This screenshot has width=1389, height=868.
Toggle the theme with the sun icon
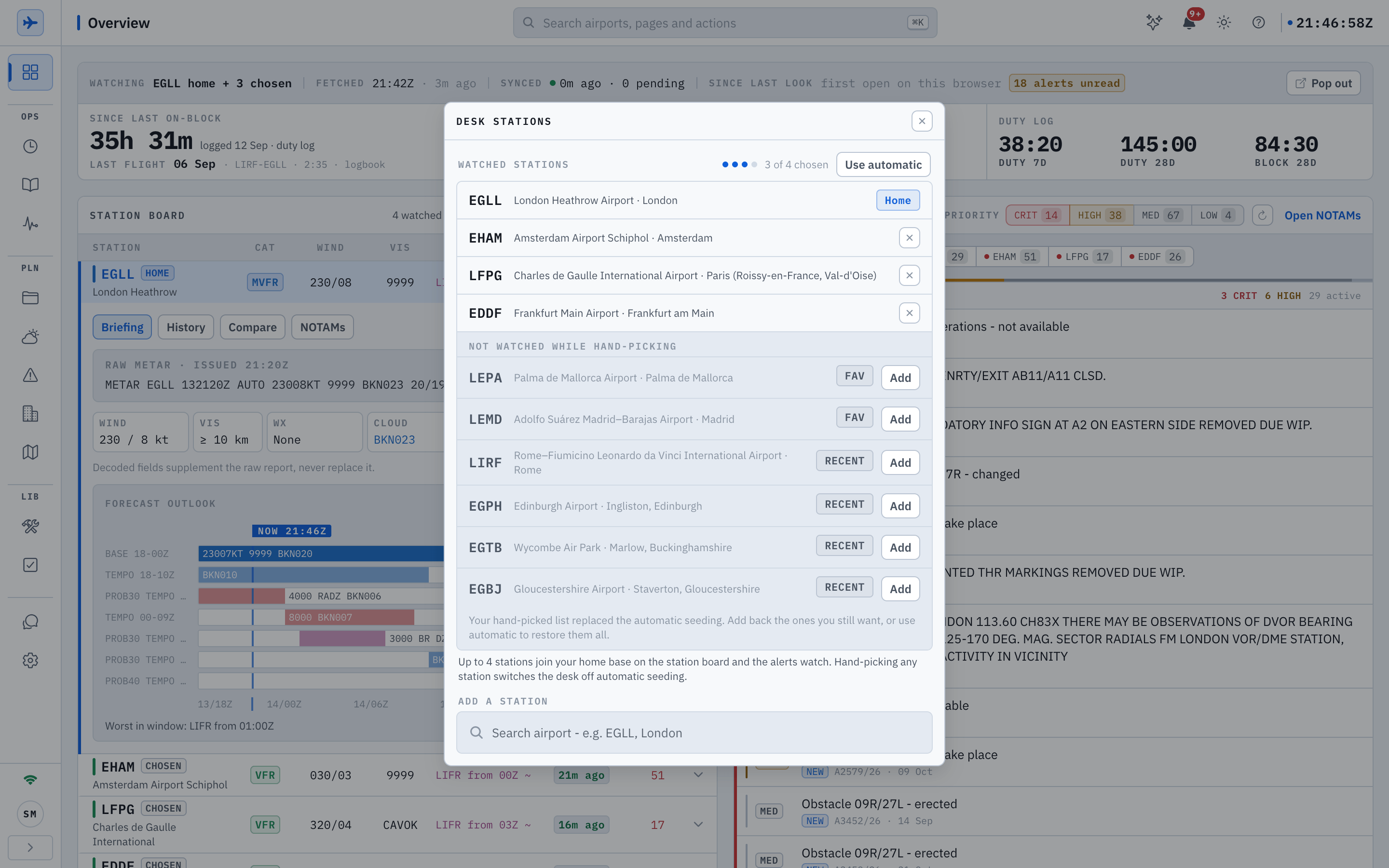(x=1224, y=23)
